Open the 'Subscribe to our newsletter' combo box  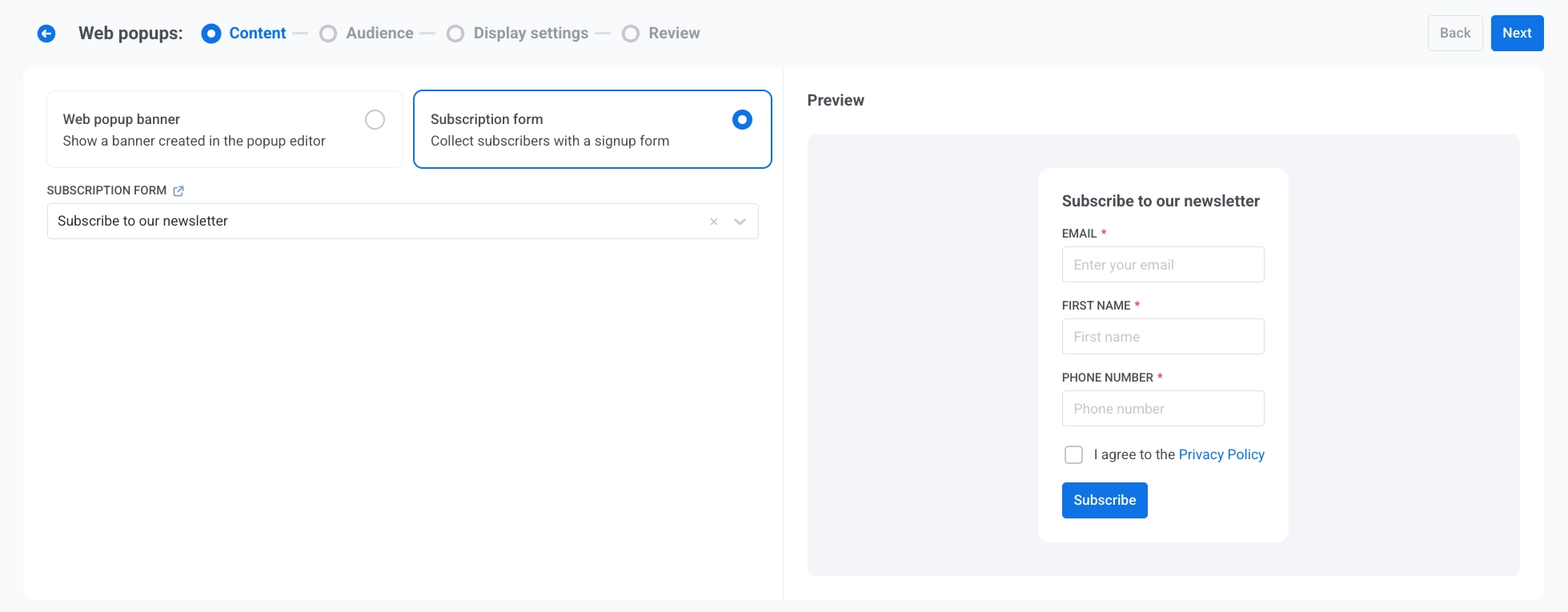(403, 222)
